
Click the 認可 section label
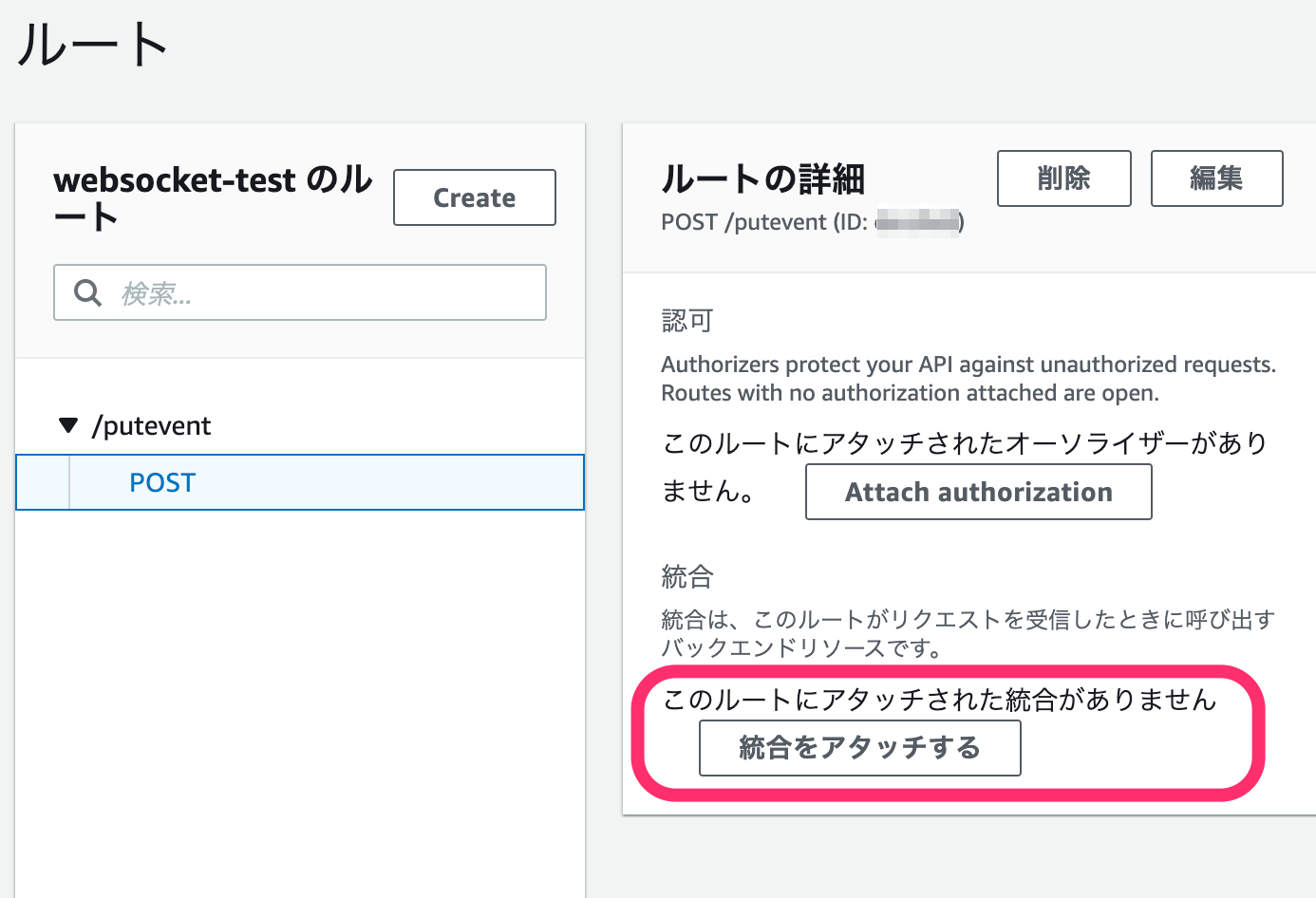pos(686,320)
